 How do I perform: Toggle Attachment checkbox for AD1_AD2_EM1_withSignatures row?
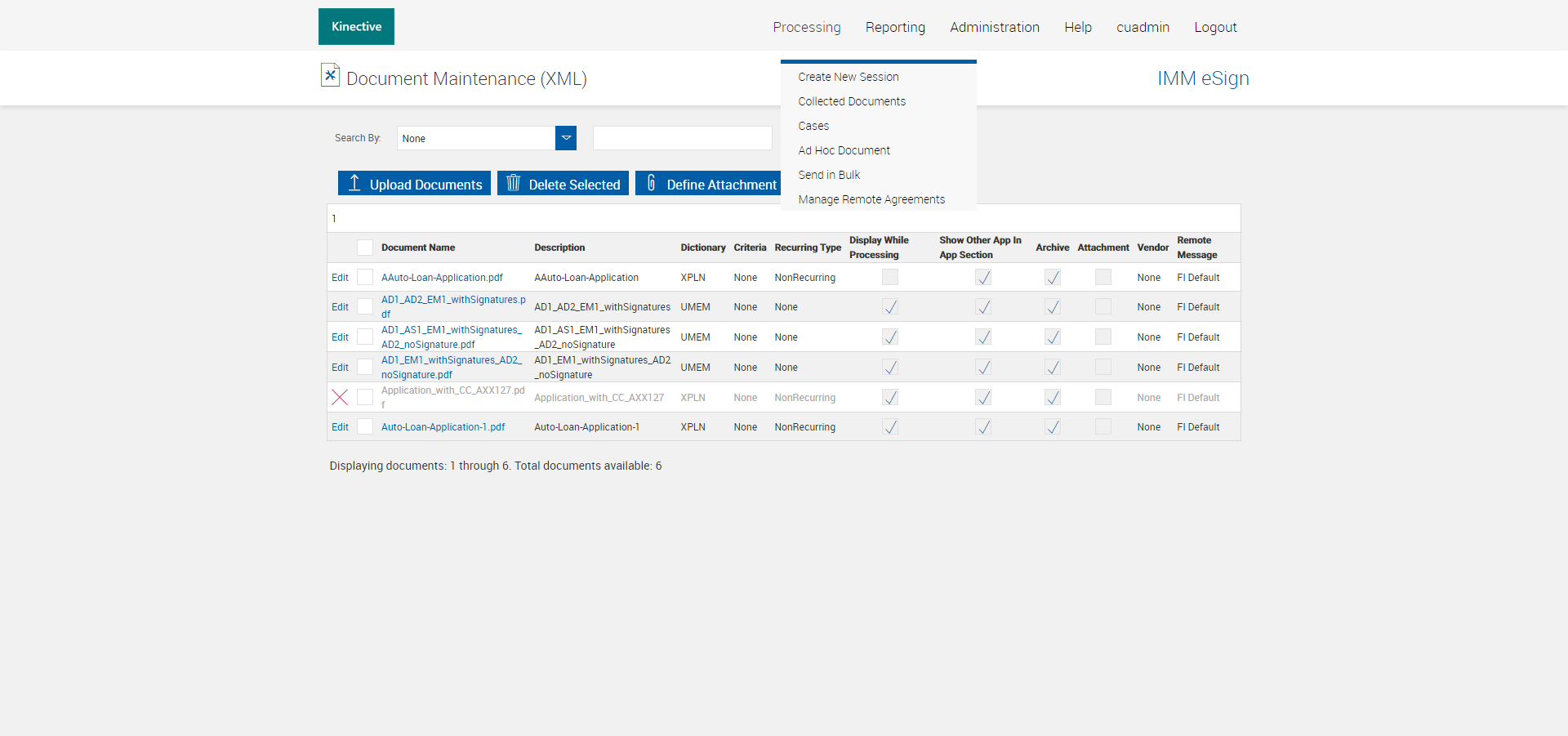1102,307
